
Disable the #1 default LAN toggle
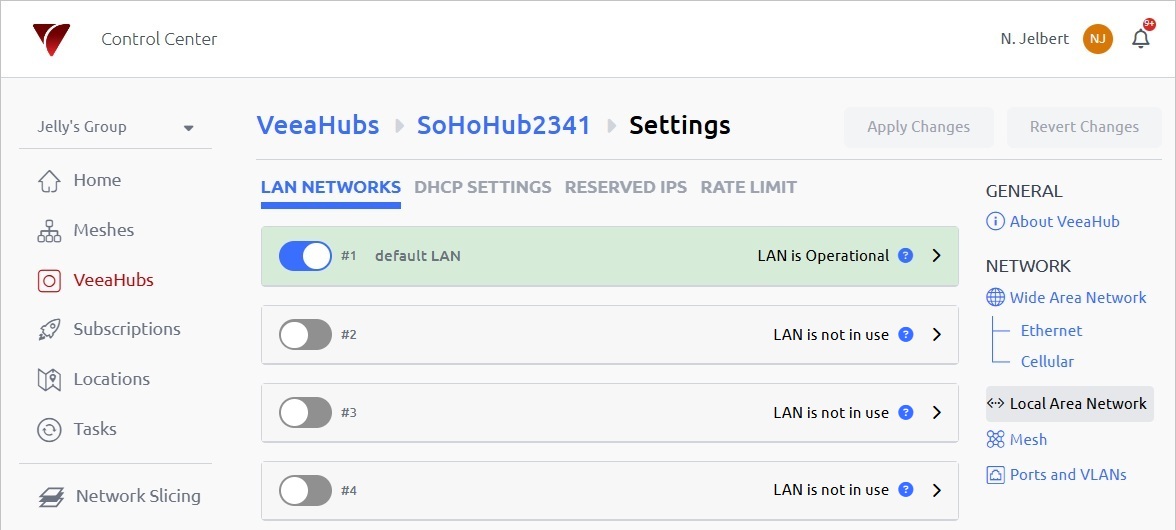305,256
